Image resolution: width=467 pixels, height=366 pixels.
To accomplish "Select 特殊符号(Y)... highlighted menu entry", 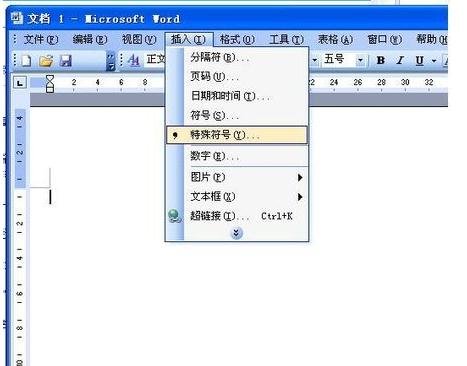I will (237, 135).
